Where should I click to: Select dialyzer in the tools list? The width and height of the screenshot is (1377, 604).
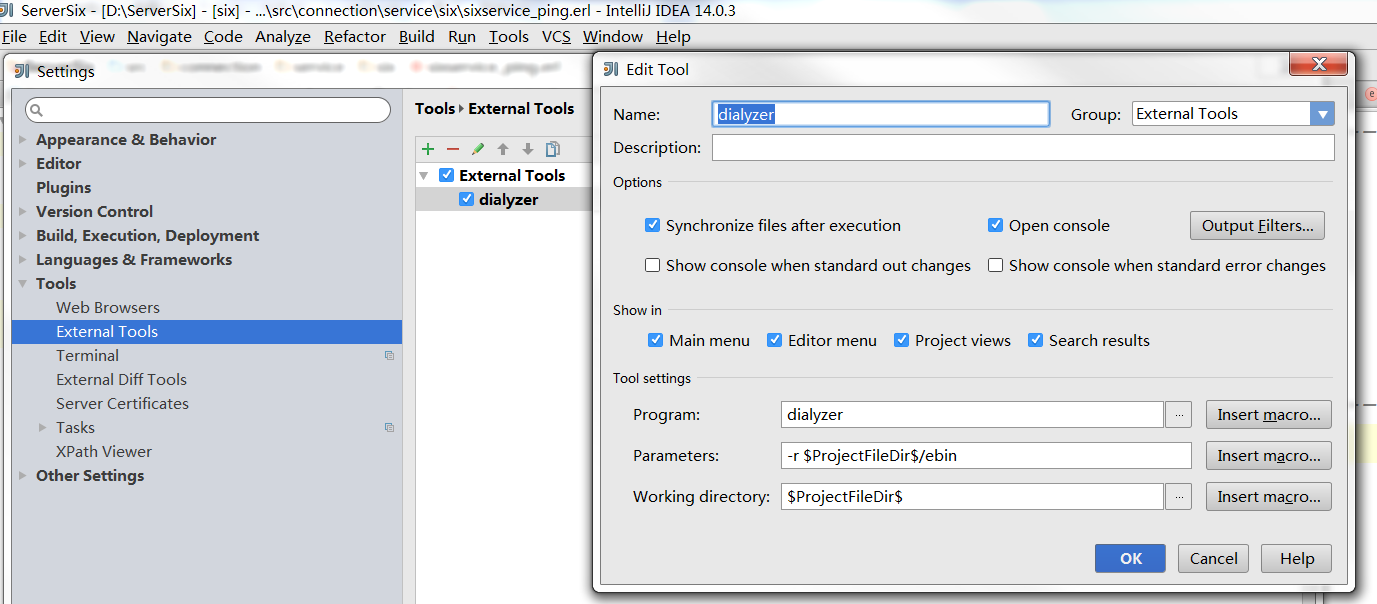click(x=509, y=199)
